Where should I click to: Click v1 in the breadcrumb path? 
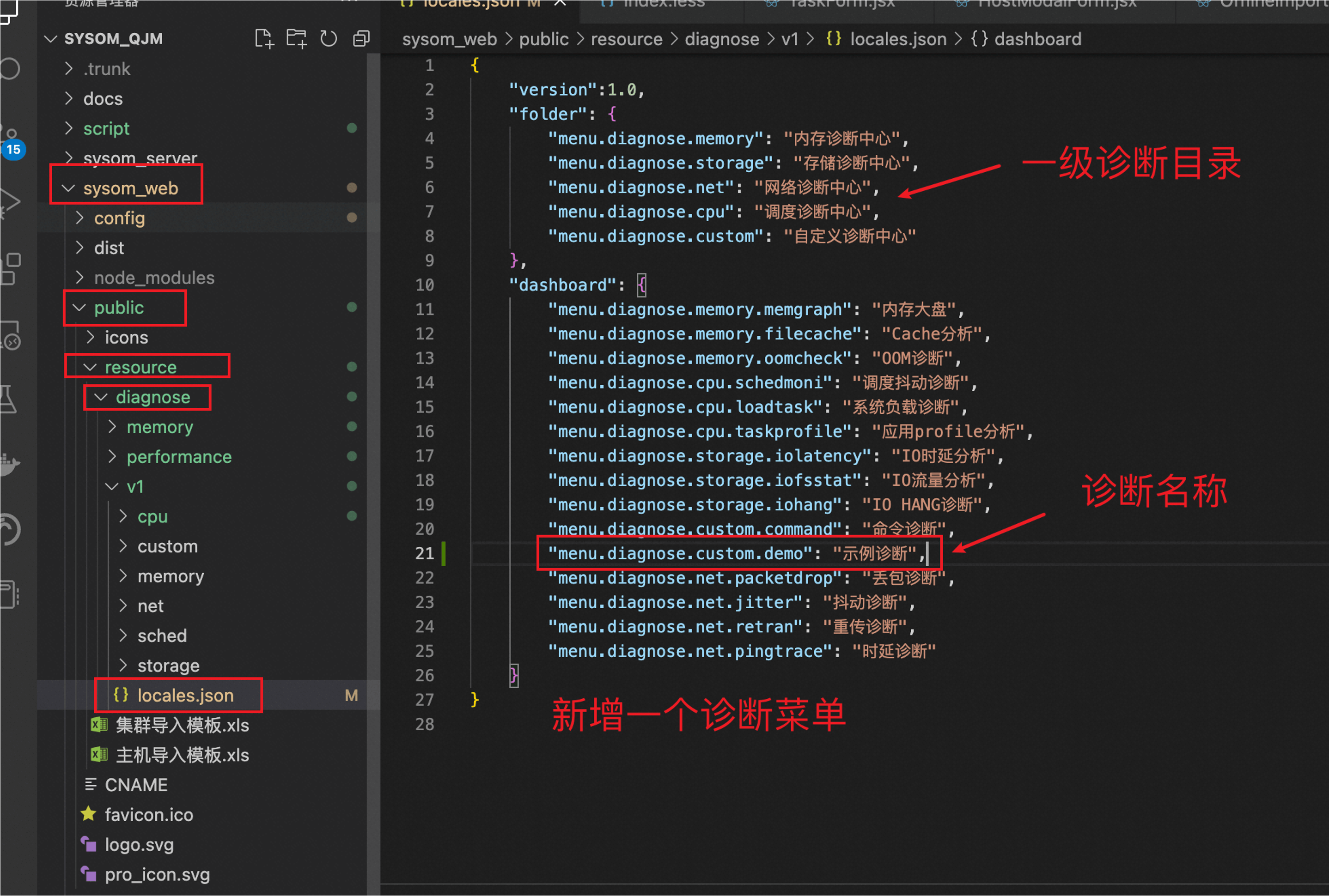(790, 39)
